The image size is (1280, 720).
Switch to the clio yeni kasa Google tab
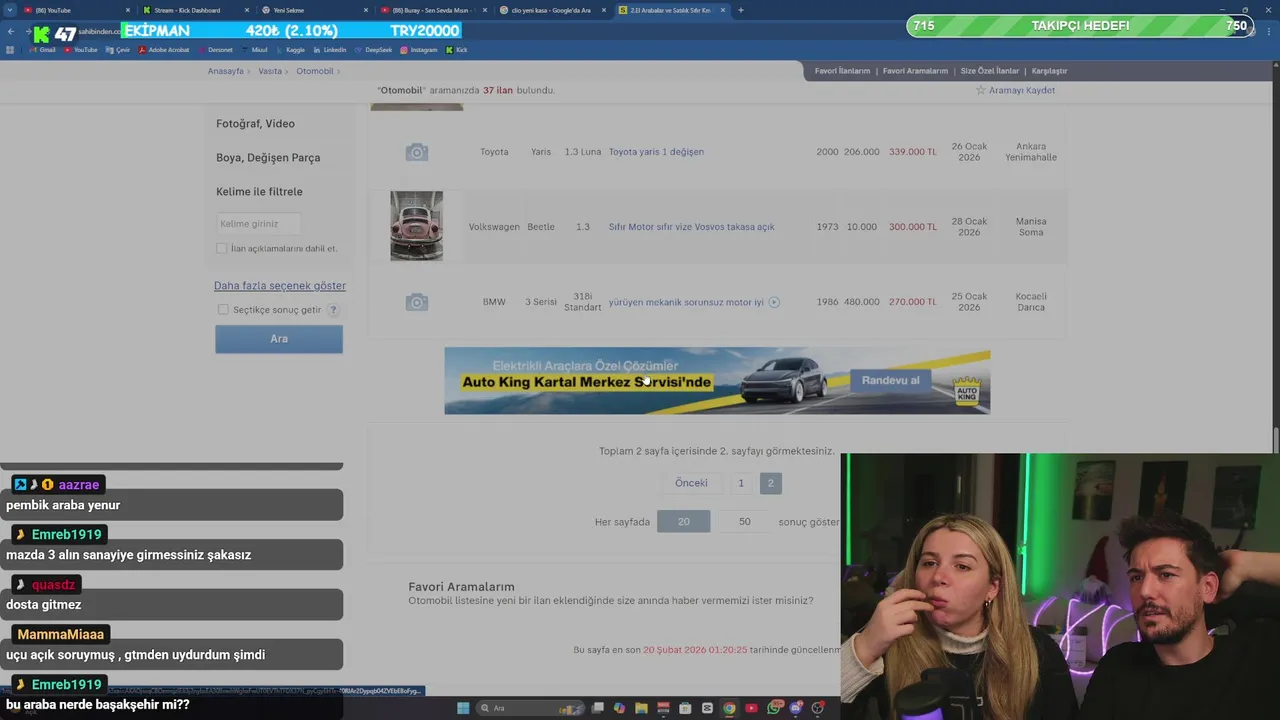pos(552,10)
